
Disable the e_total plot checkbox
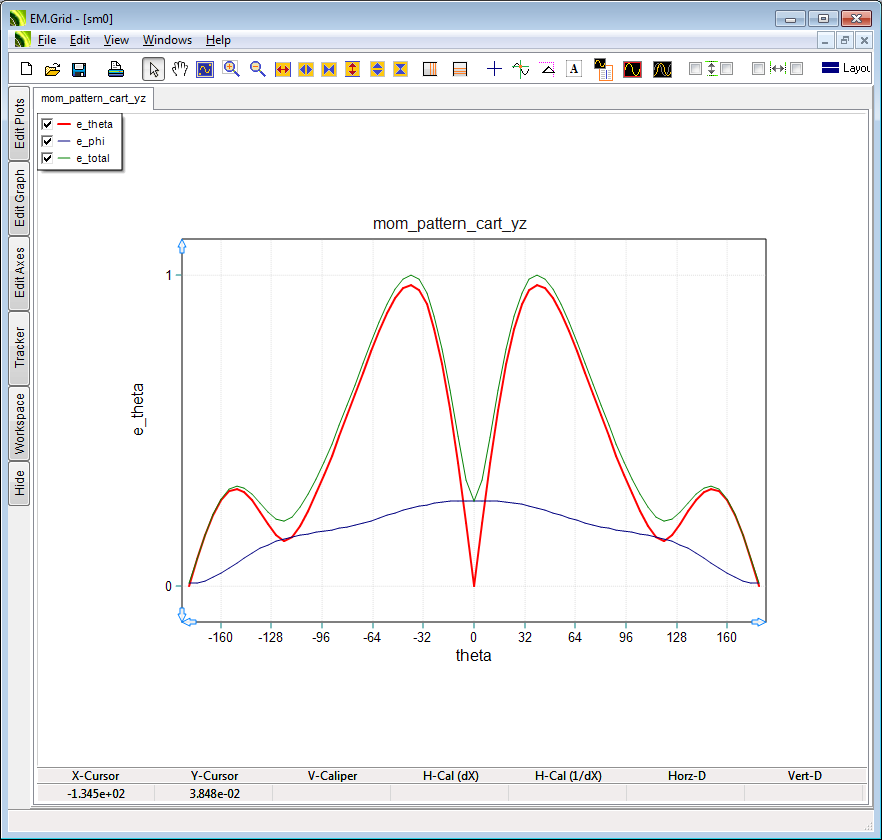(47, 159)
